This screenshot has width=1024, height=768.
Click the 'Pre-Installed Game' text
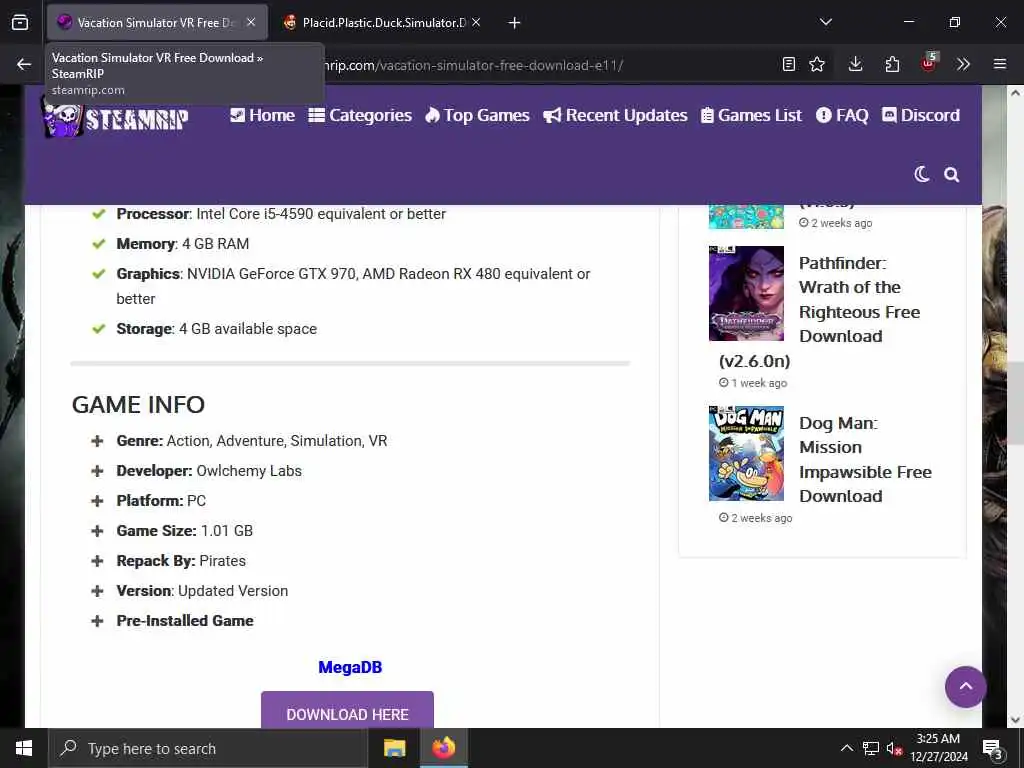point(185,621)
